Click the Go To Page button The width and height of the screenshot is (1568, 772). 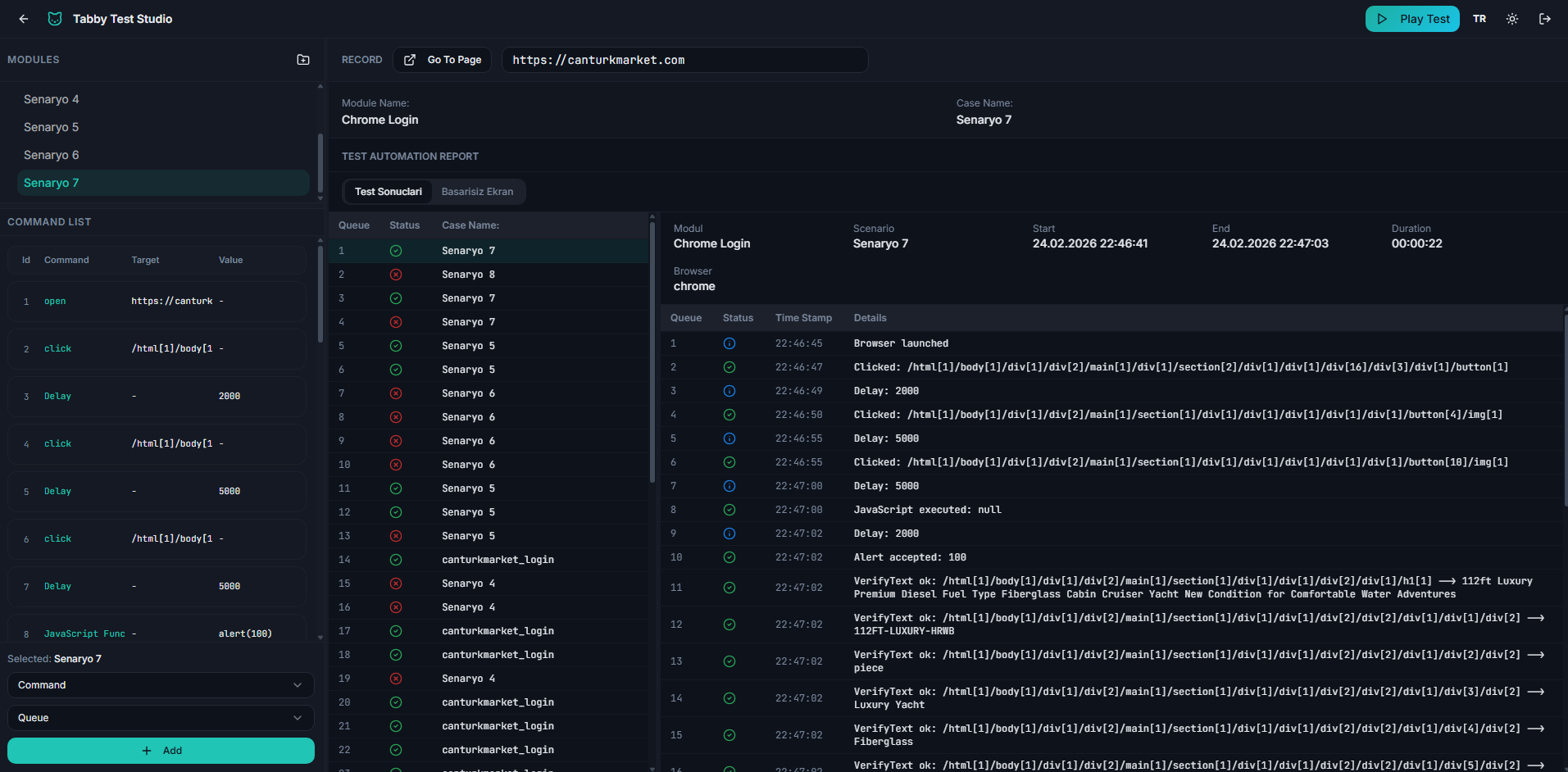(x=442, y=59)
